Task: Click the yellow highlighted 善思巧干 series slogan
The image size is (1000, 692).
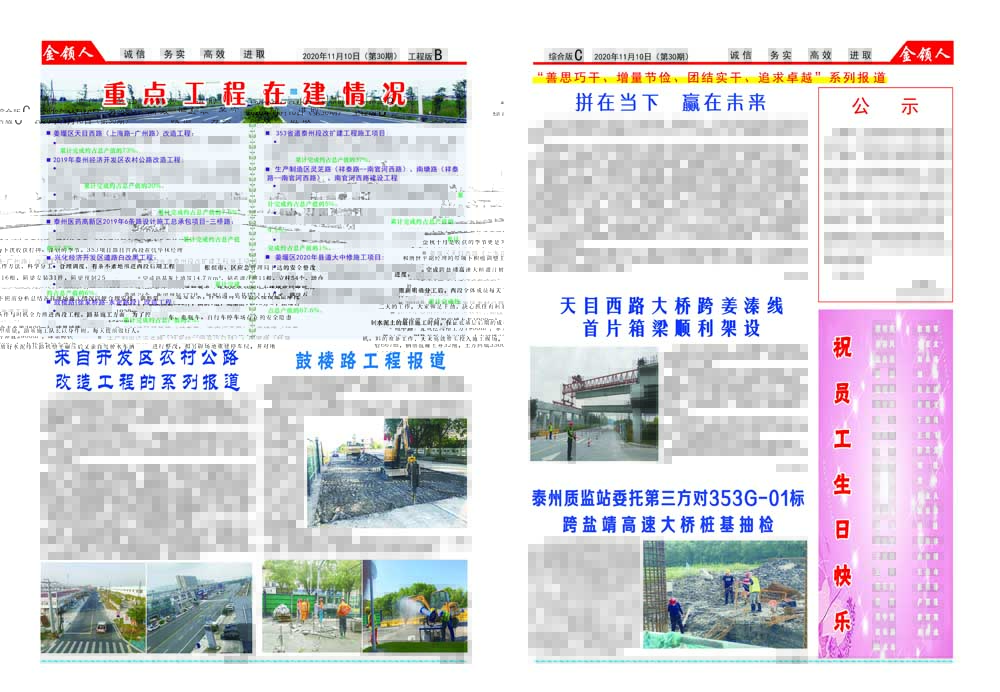Action: click(x=709, y=78)
